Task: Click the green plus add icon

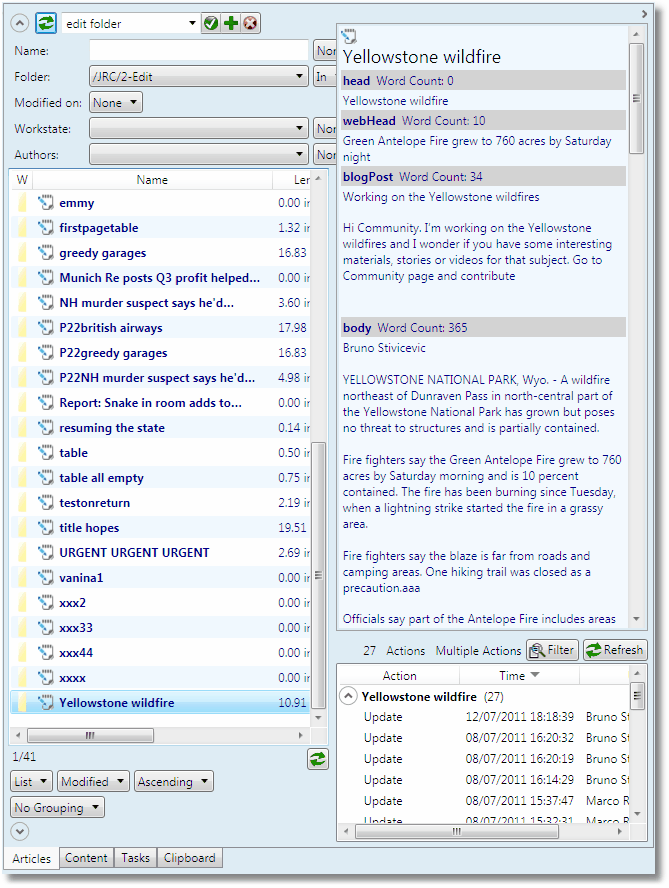Action: [x=231, y=23]
